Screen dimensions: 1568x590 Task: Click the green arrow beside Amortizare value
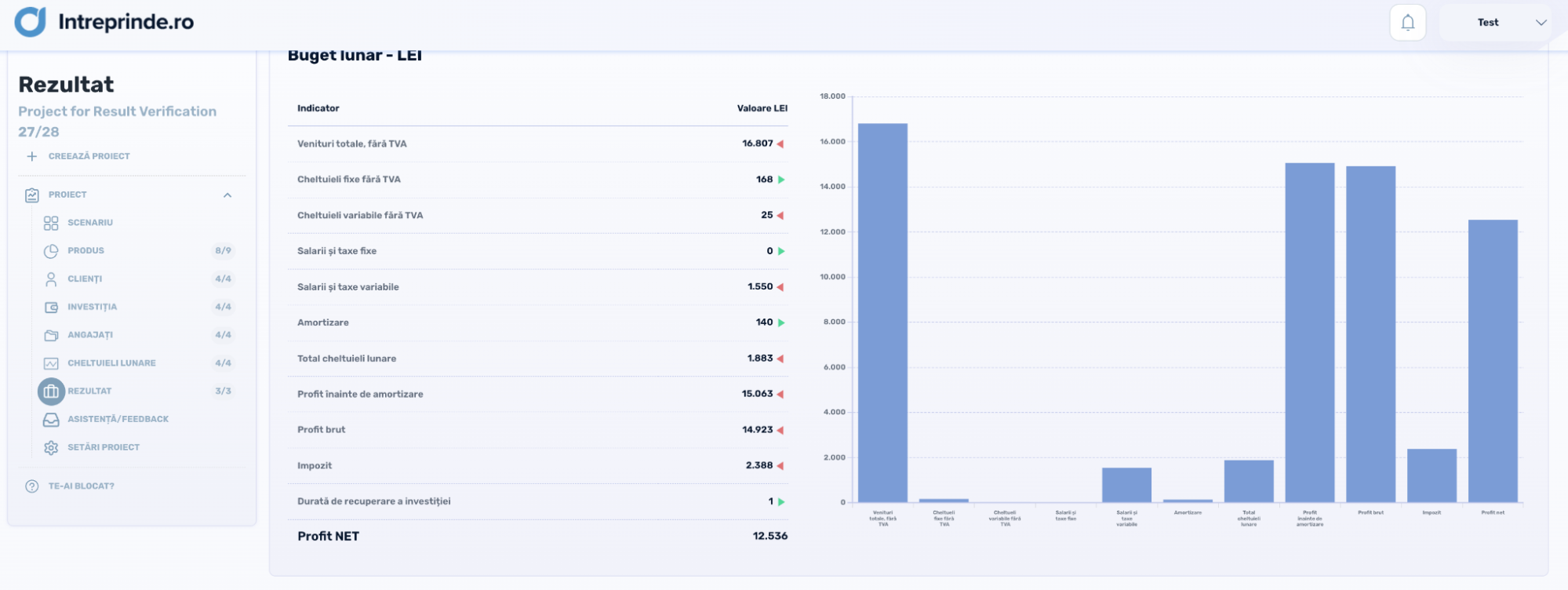coord(781,322)
